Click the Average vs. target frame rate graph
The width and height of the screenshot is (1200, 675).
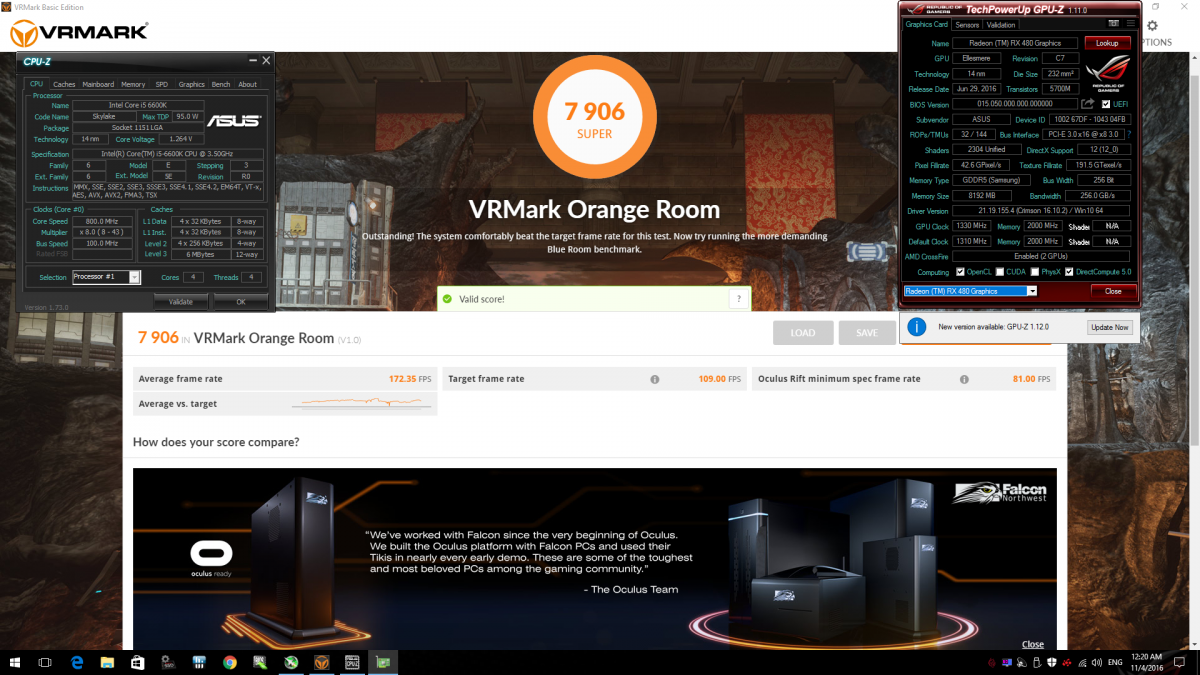click(362, 403)
